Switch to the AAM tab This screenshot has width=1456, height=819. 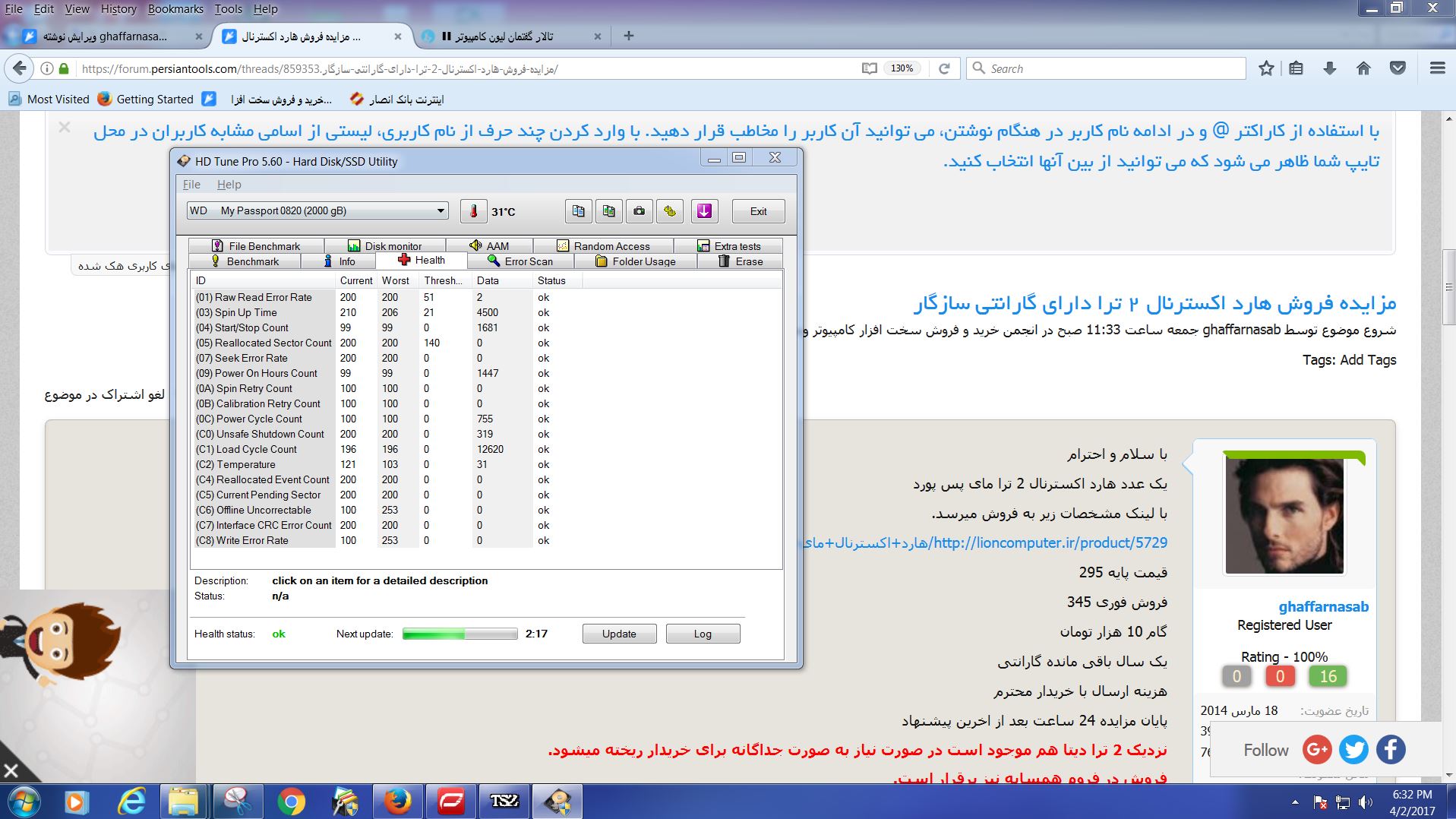pyautogui.click(x=489, y=246)
